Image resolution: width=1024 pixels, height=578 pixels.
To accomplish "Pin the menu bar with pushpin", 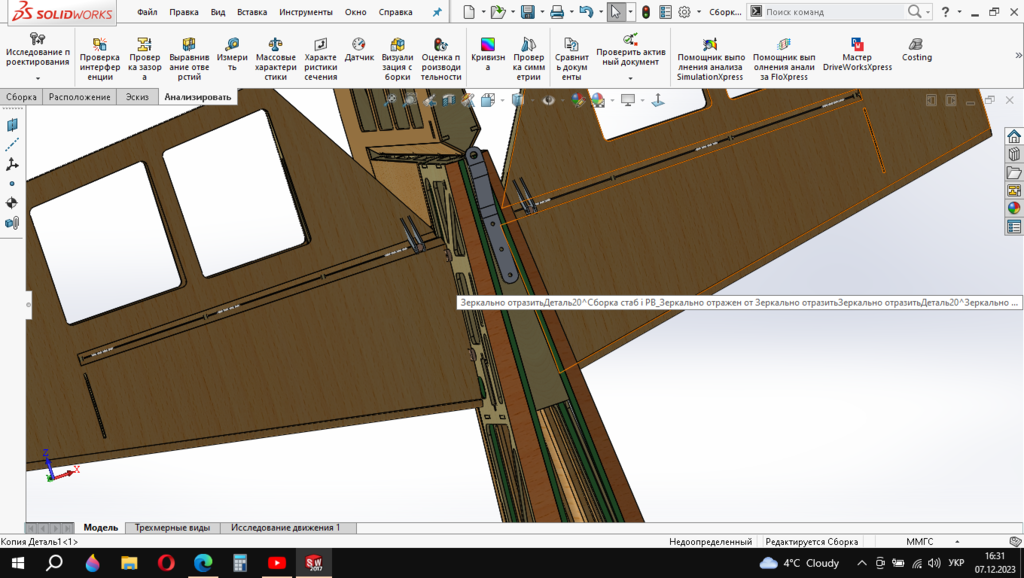I will pyautogui.click(x=436, y=12).
